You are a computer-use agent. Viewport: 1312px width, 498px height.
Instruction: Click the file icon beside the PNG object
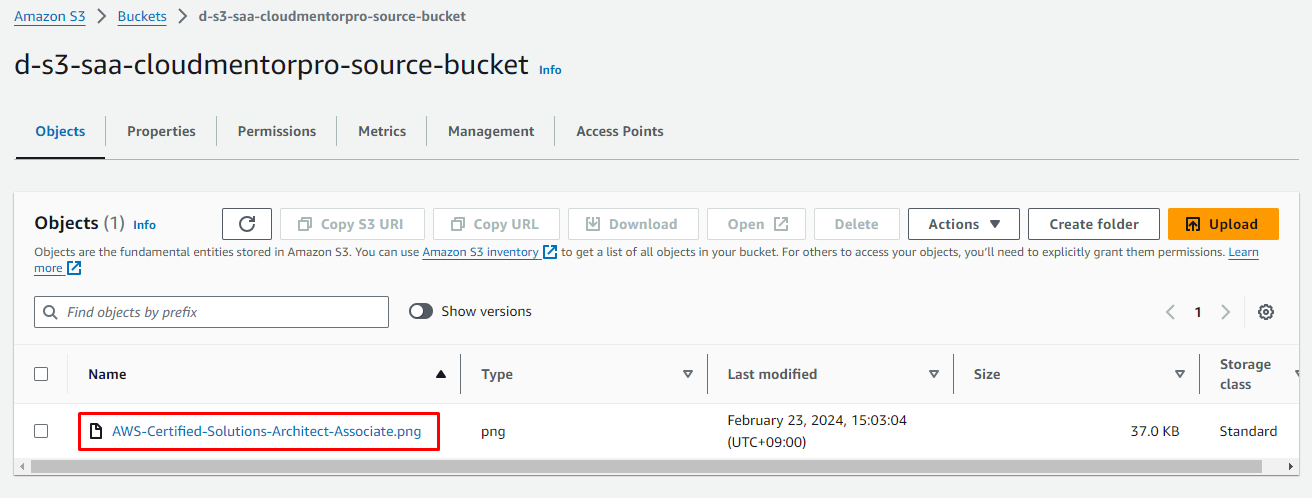(x=96, y=432)
